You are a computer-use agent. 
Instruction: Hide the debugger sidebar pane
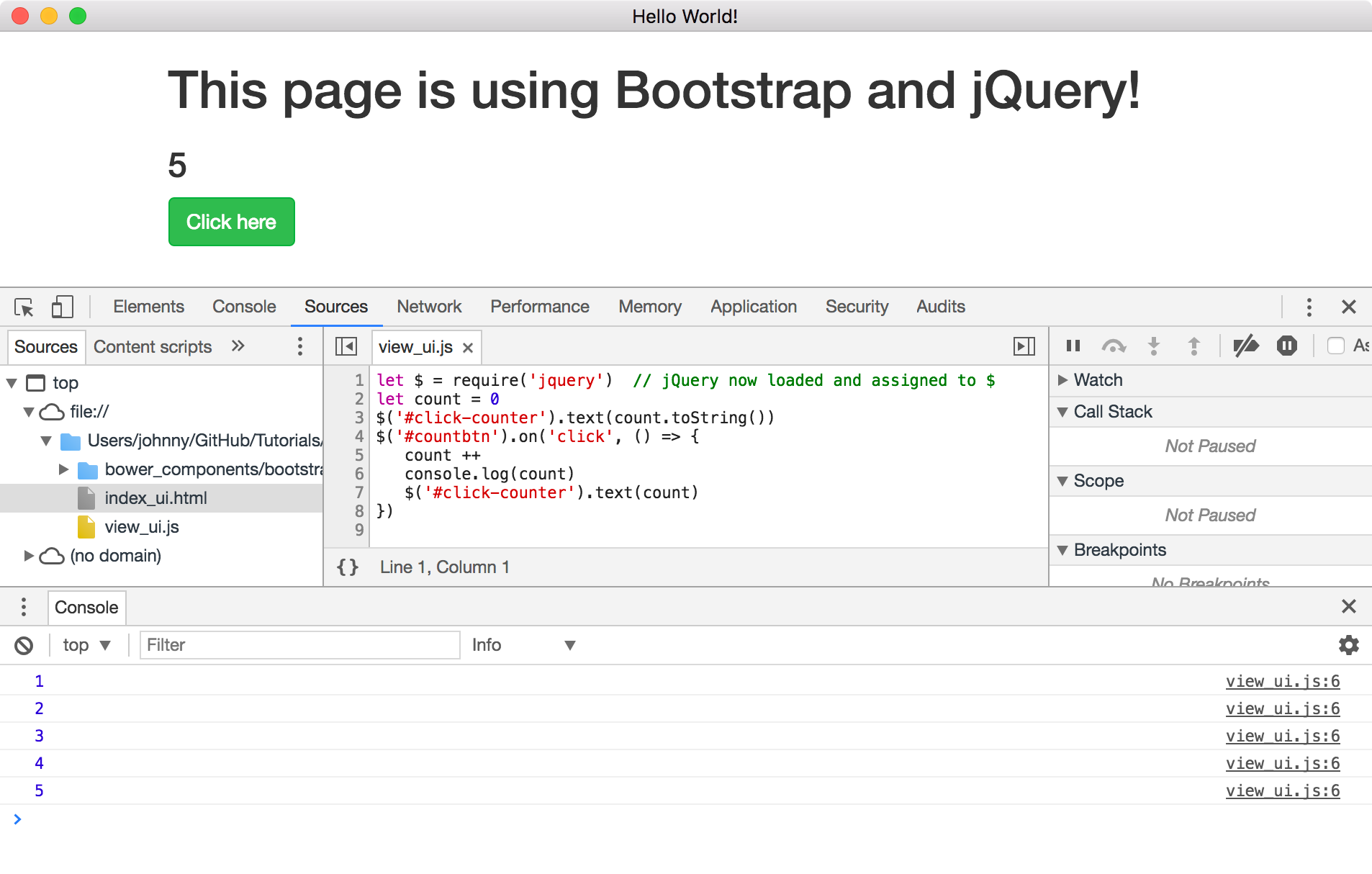point(1024,346)
